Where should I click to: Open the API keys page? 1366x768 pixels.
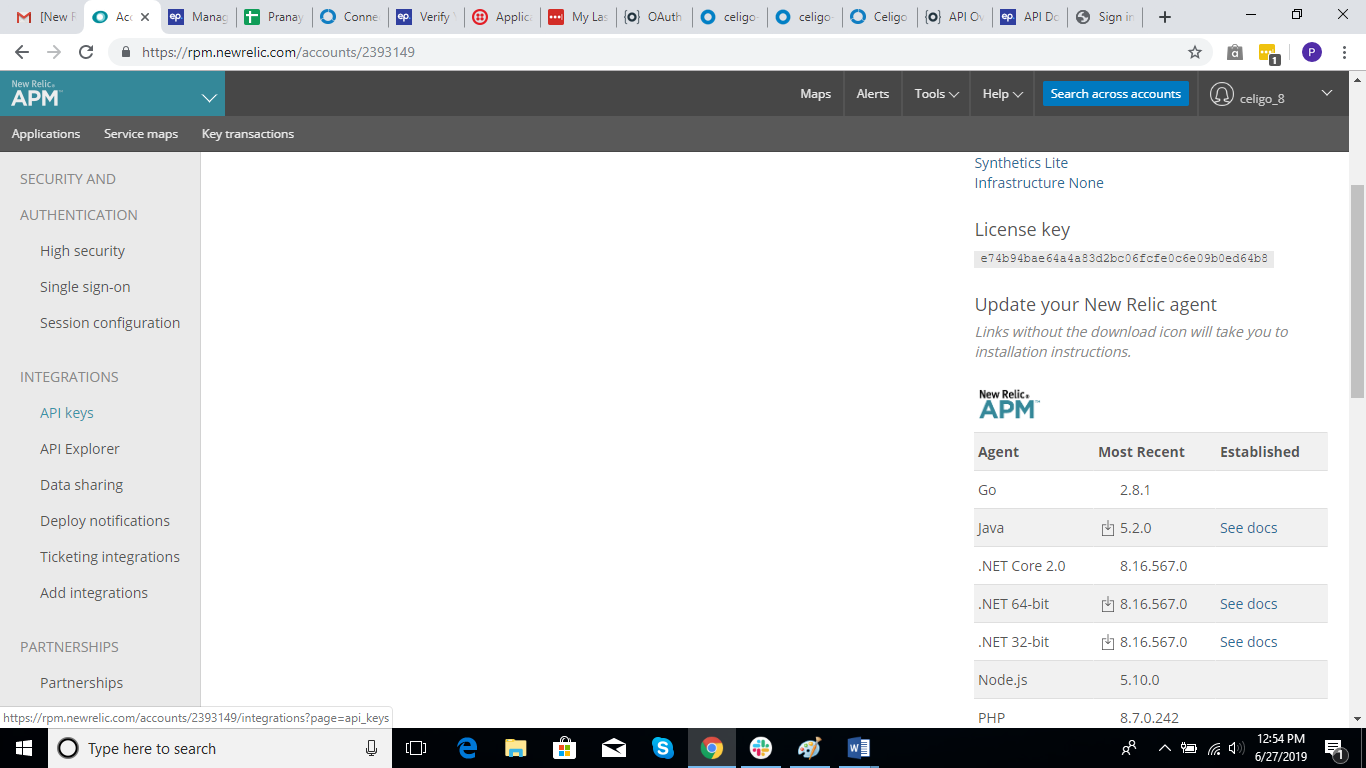coord(67,413)
